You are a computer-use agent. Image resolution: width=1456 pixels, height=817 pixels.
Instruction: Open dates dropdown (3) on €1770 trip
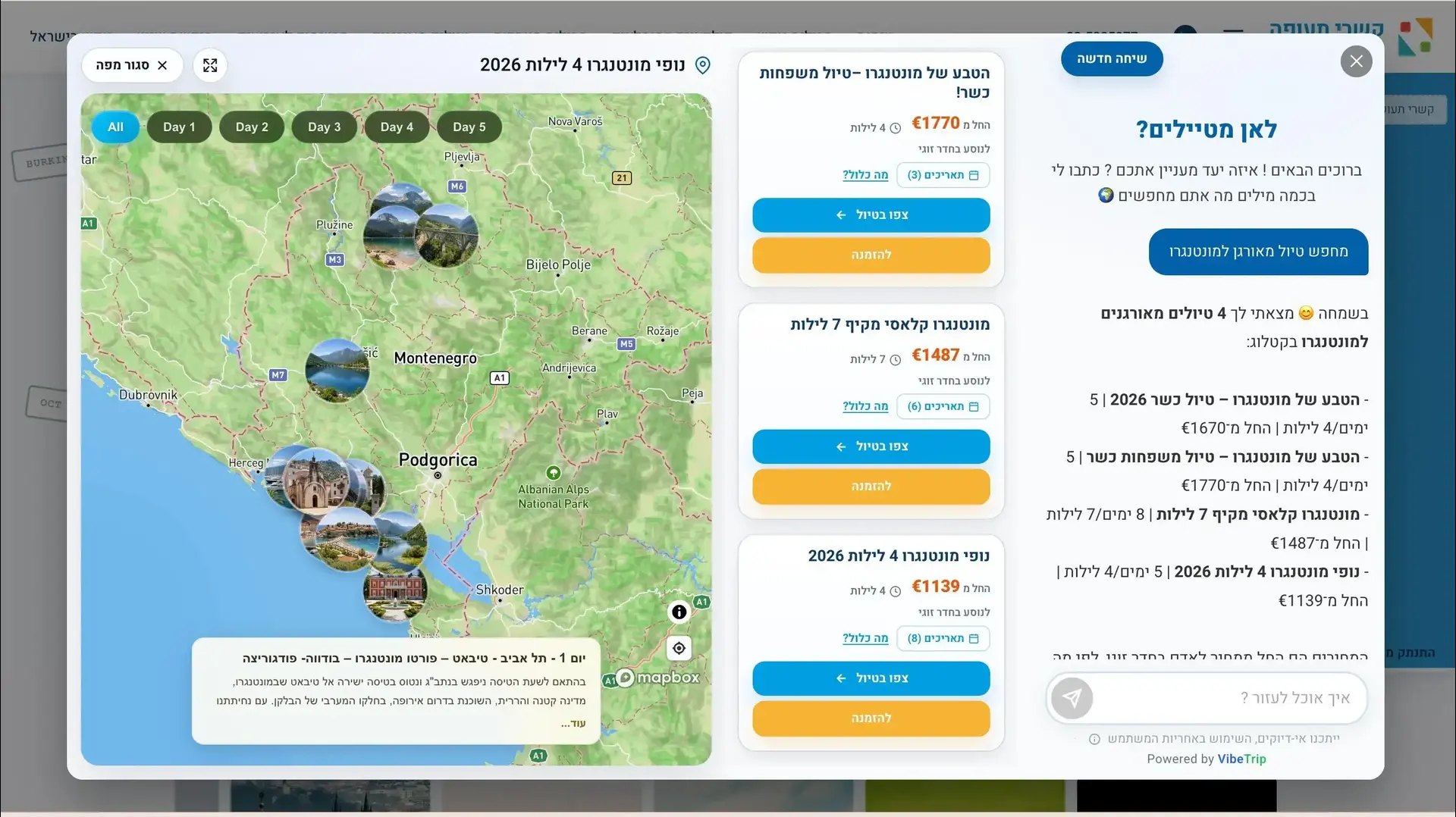[x=943, y=175]
